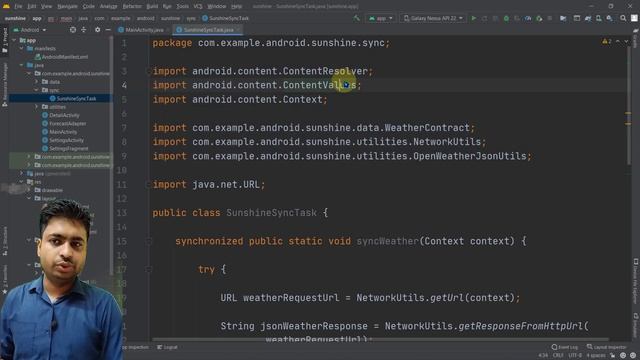Click UTF-8 encoding in status bar
The image size is (640, 360).
point(575,356)
